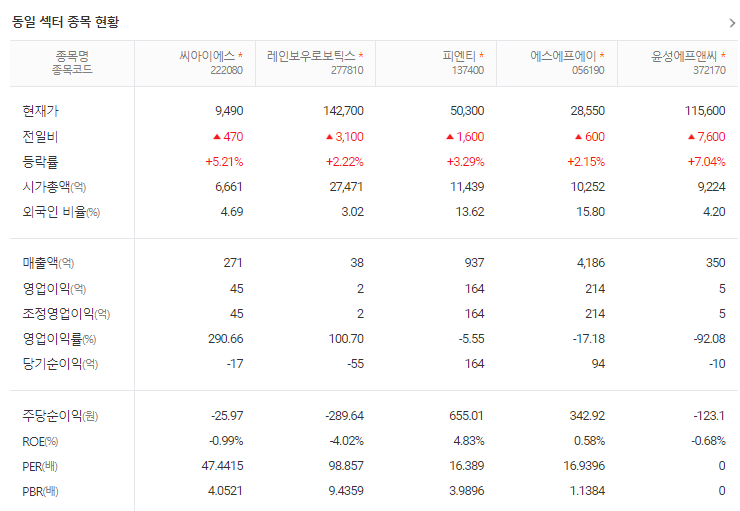
Task: Click the PER(배) row label
Action: point(40,466)
